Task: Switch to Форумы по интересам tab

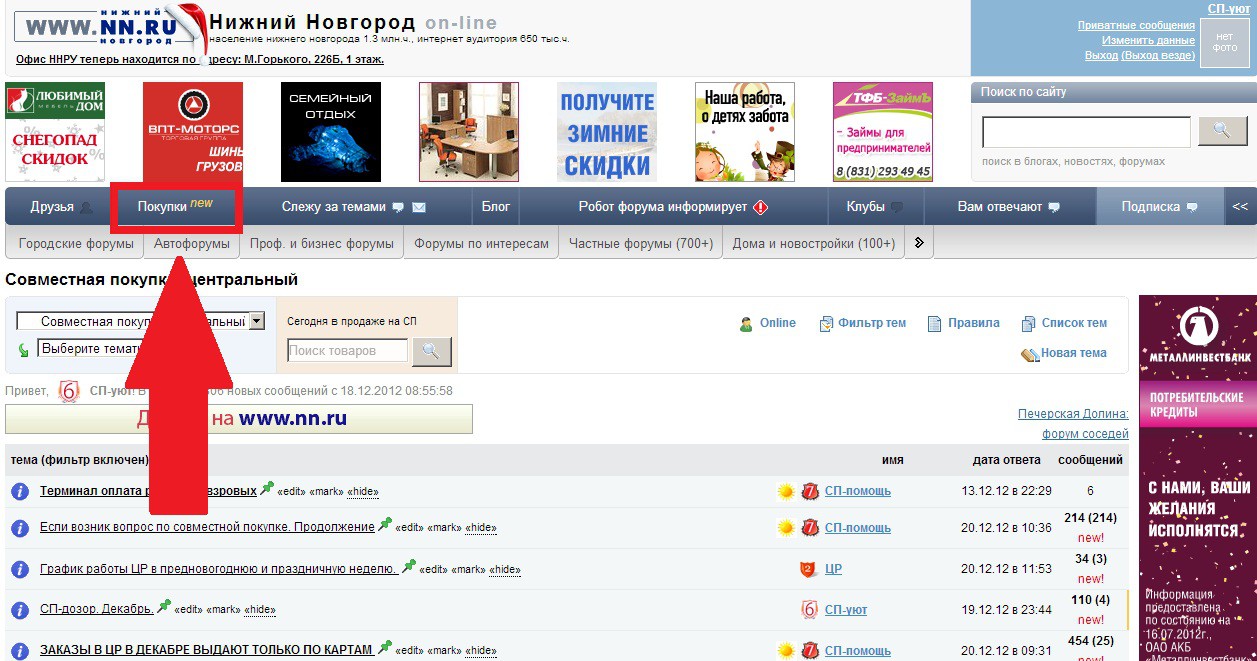Action: (x=482, y=243)
